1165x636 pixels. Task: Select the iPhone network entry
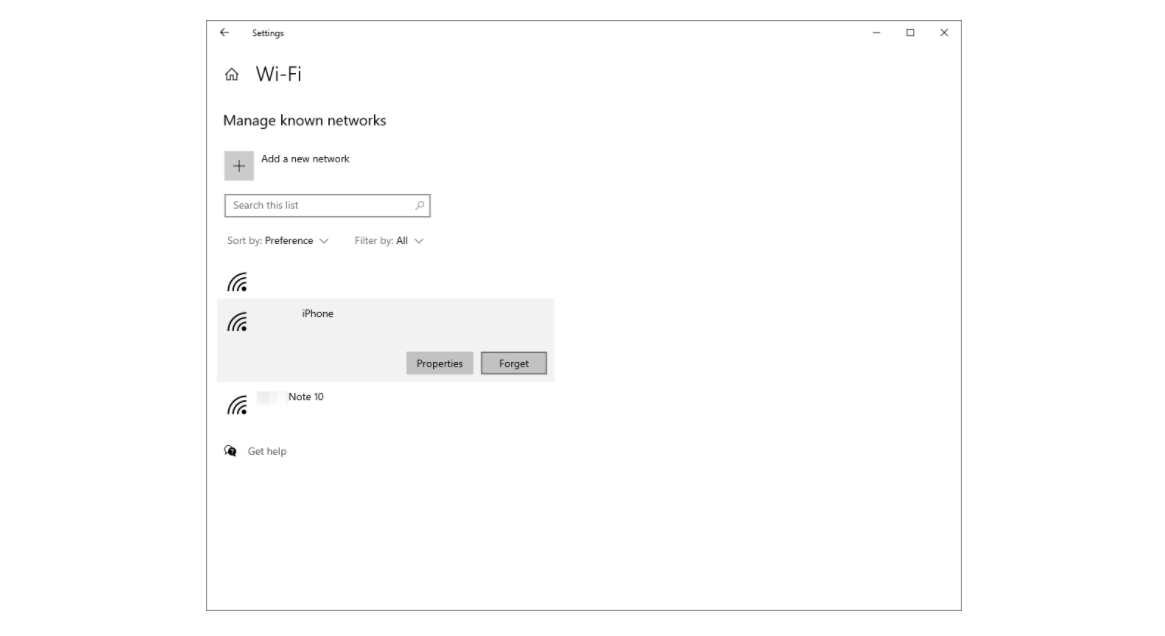click(x=318, y=313)
